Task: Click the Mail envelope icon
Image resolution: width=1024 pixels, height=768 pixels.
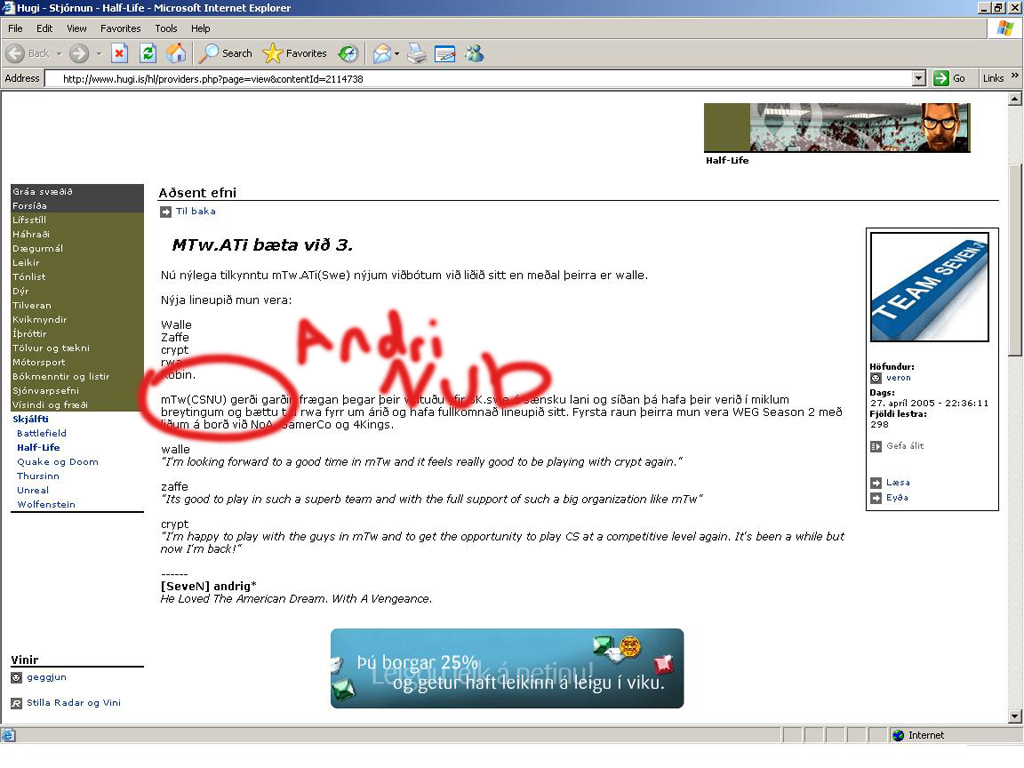Action: [x=382, y=54]
